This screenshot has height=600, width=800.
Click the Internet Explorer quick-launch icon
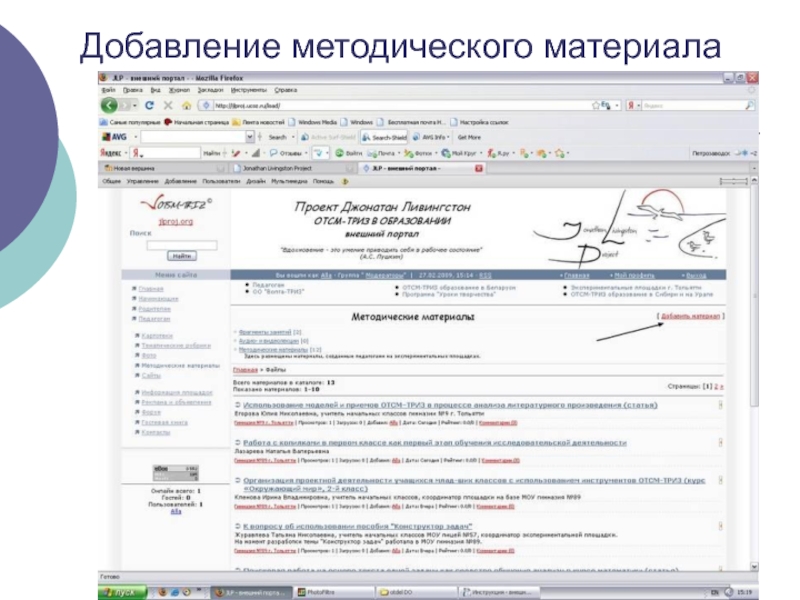coord(175,592)
